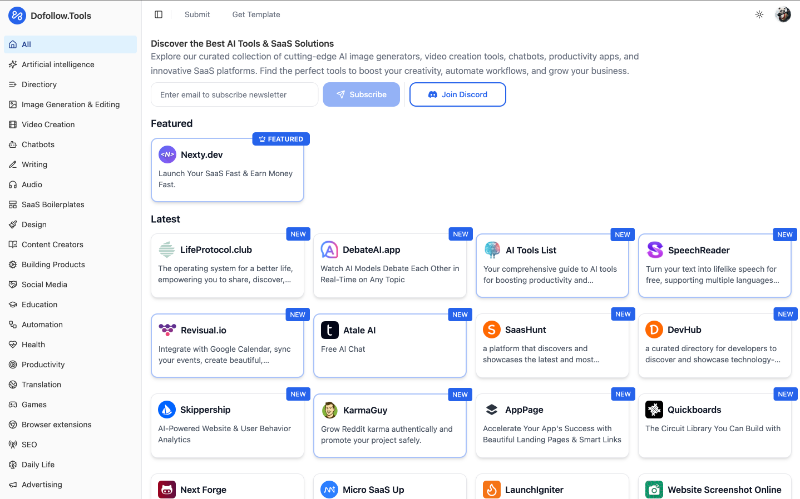Image resolution: width=800 pixels, height=499 pixels.
Task: Open the Submit menu item
Action: (x=197, y=15)
